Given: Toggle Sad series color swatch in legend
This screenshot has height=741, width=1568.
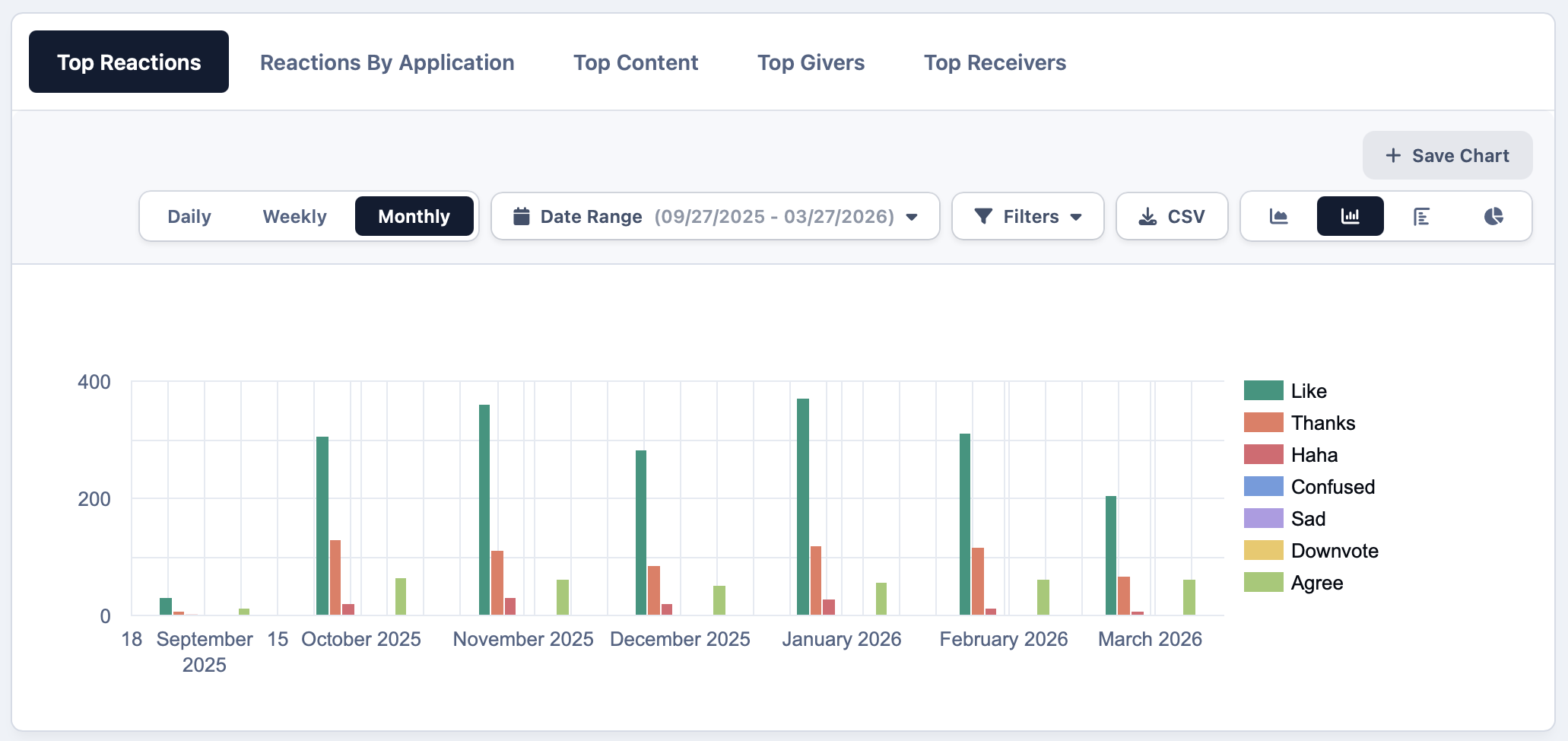Looking at the screenshot, I should (1263, 518).
